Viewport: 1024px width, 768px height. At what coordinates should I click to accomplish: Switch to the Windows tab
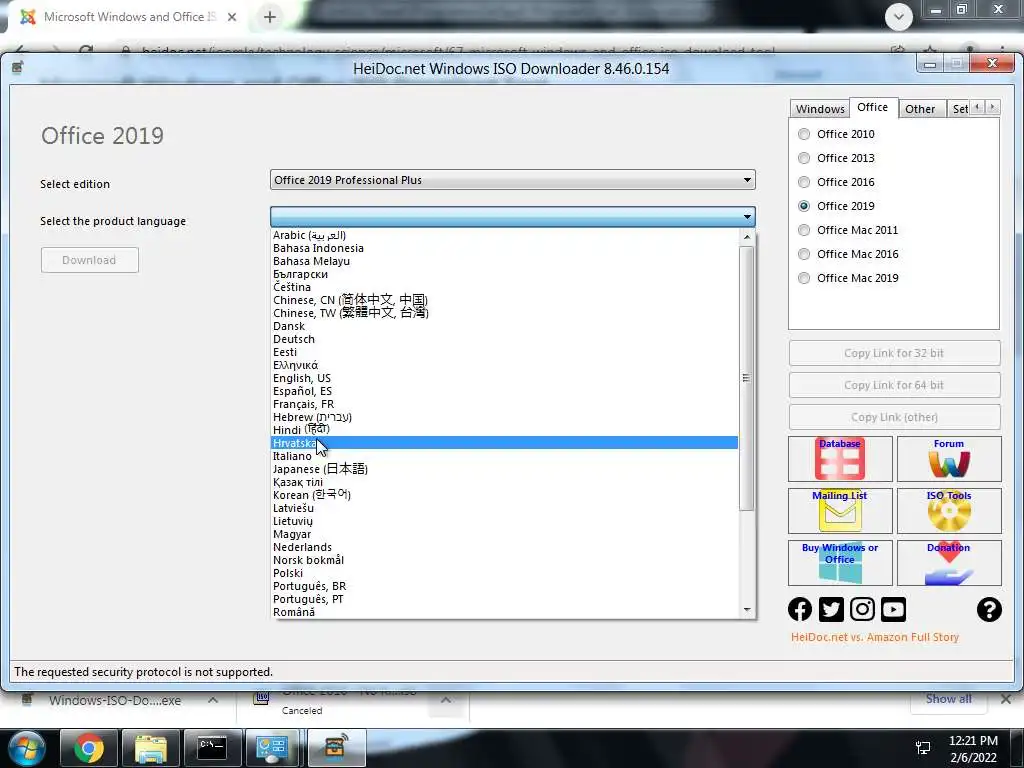tap(820, 109)
